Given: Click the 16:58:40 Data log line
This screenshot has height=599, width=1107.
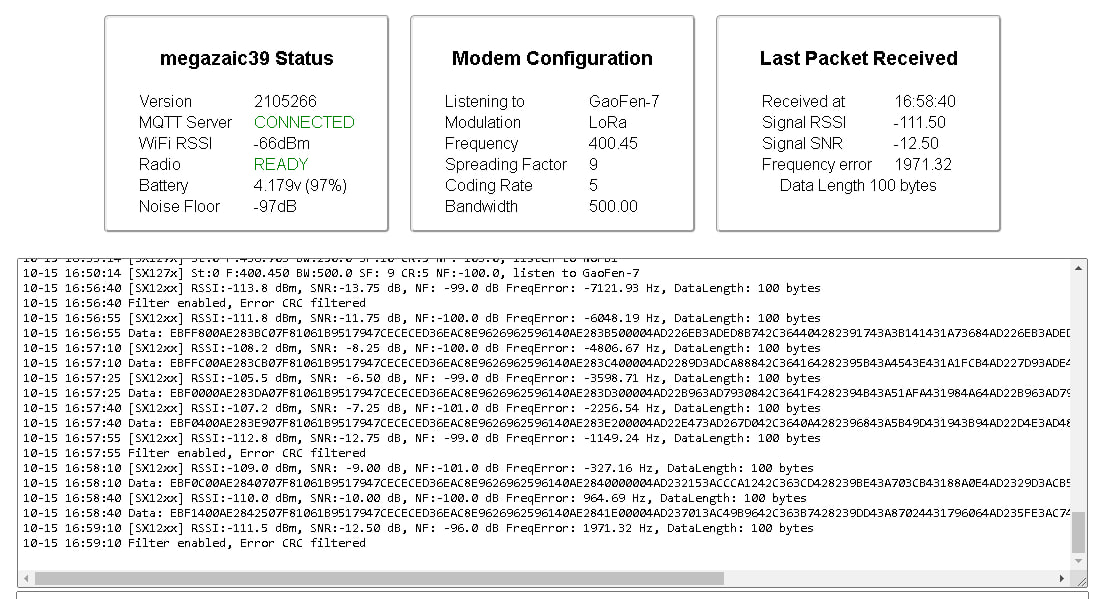Looking at the screenshot, I should (400, 513).
